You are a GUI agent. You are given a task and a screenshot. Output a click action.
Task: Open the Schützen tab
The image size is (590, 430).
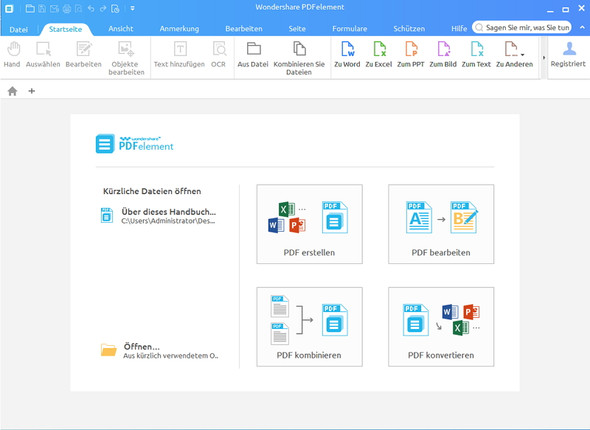[409, 29]
